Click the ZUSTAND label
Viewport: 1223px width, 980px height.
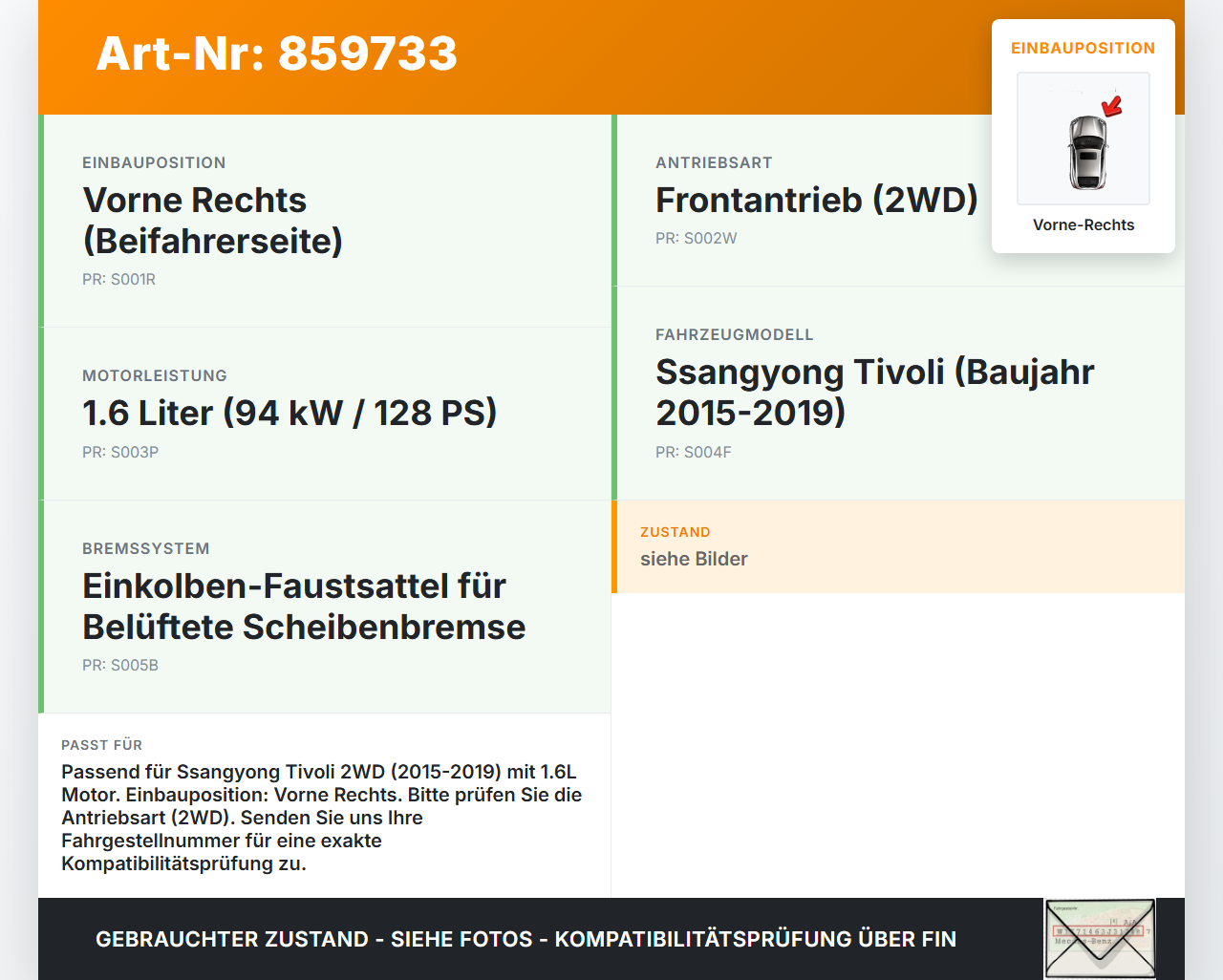(676, 532)
